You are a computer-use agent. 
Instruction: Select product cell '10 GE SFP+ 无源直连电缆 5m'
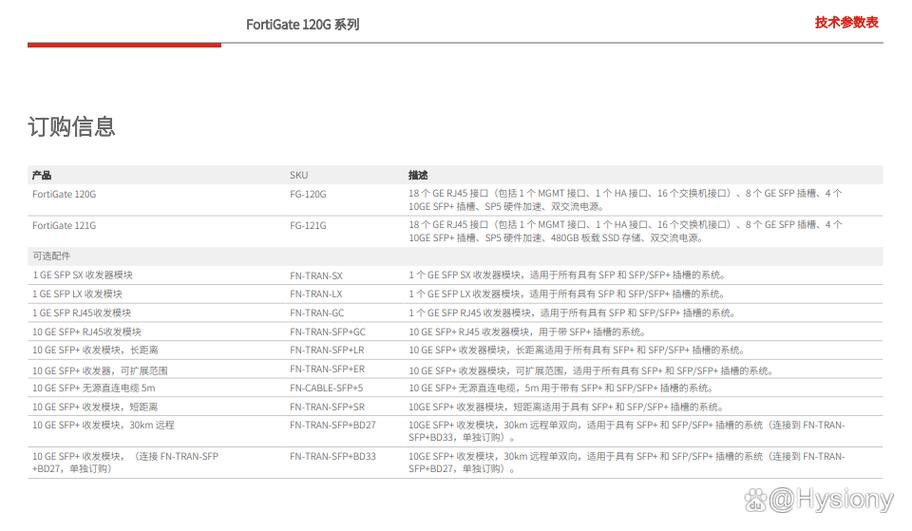click(94, 388)
